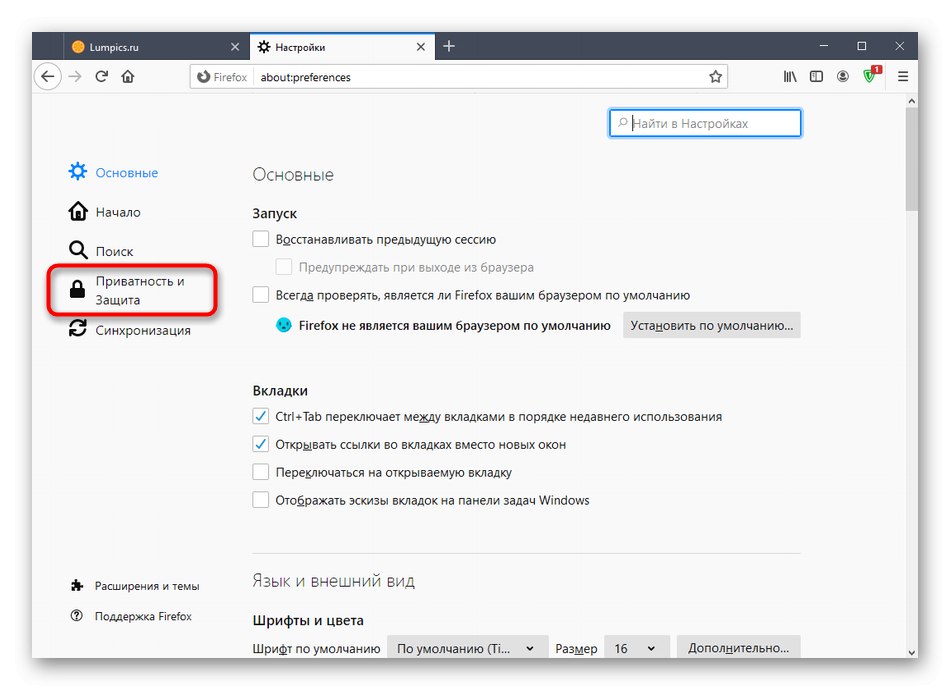This screenshot has width=950, height=690.
Task: Click Установить по умолчанию button
Action: pos(711,325)
